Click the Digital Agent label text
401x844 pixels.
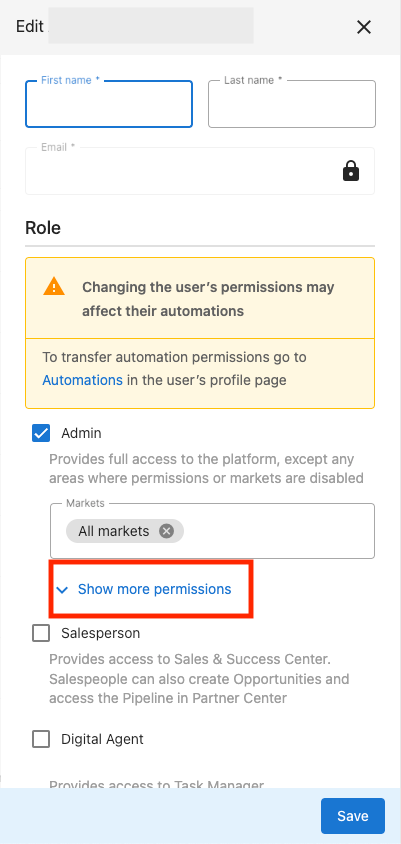[x=102, y=740]
